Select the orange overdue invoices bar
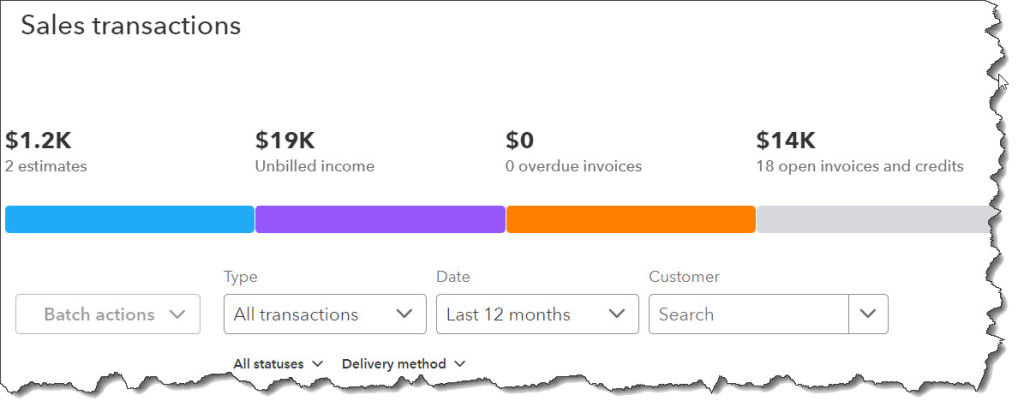Image resolution: width=1024 pixels, height=413 pixels. 631,220
